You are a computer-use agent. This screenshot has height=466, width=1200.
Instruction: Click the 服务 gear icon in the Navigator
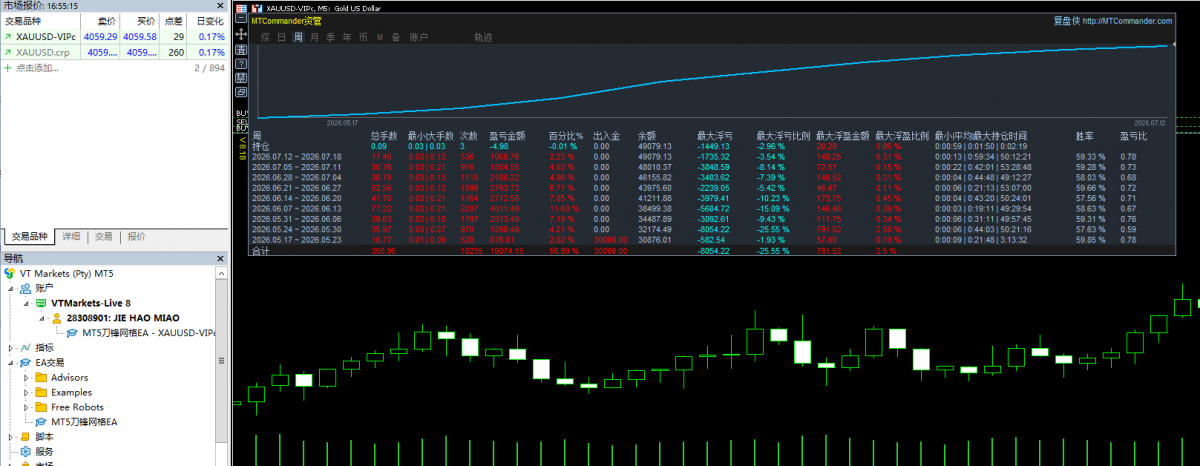click(26, 451)
